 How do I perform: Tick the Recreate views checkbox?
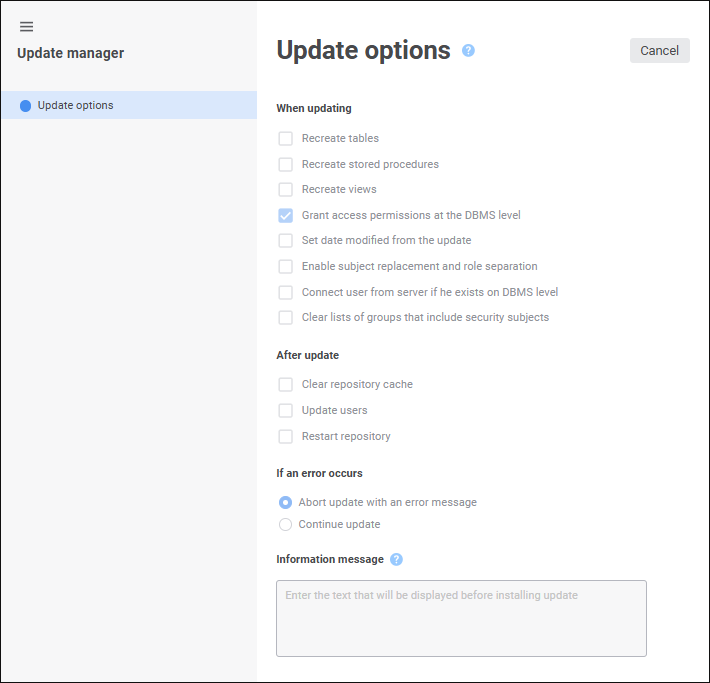[286, 190]
